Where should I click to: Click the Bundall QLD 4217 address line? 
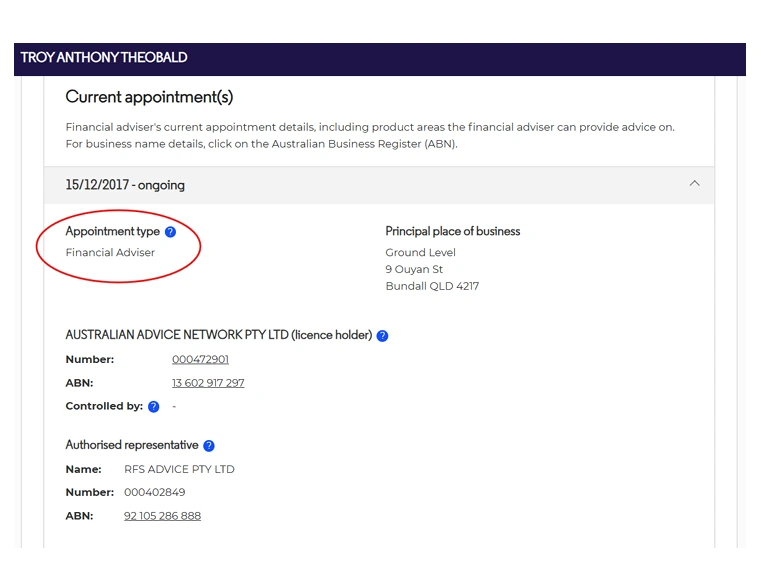click(432, 286)
